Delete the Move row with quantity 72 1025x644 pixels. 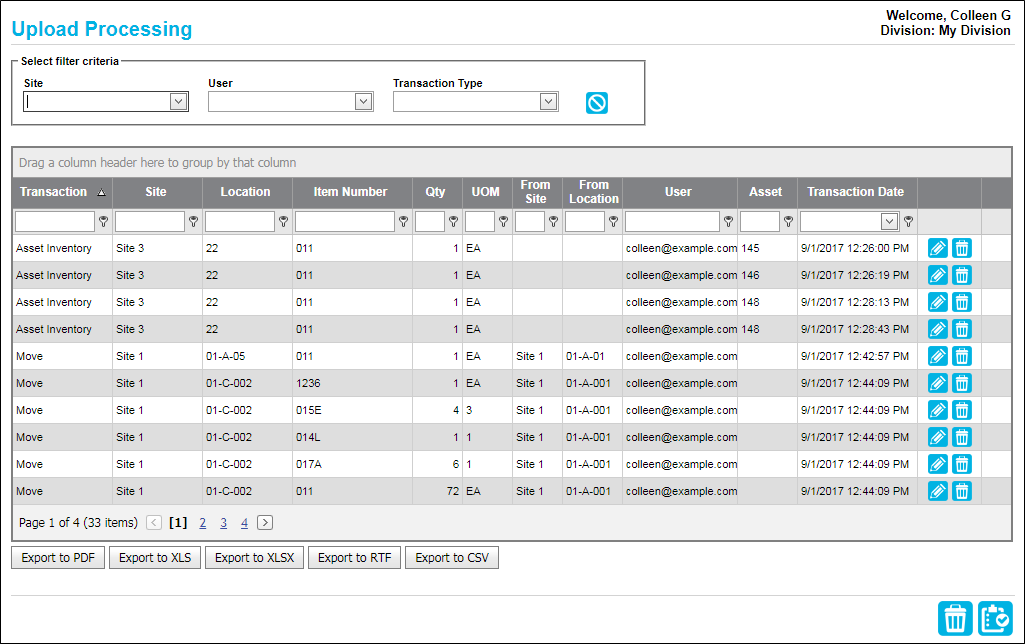962,491
